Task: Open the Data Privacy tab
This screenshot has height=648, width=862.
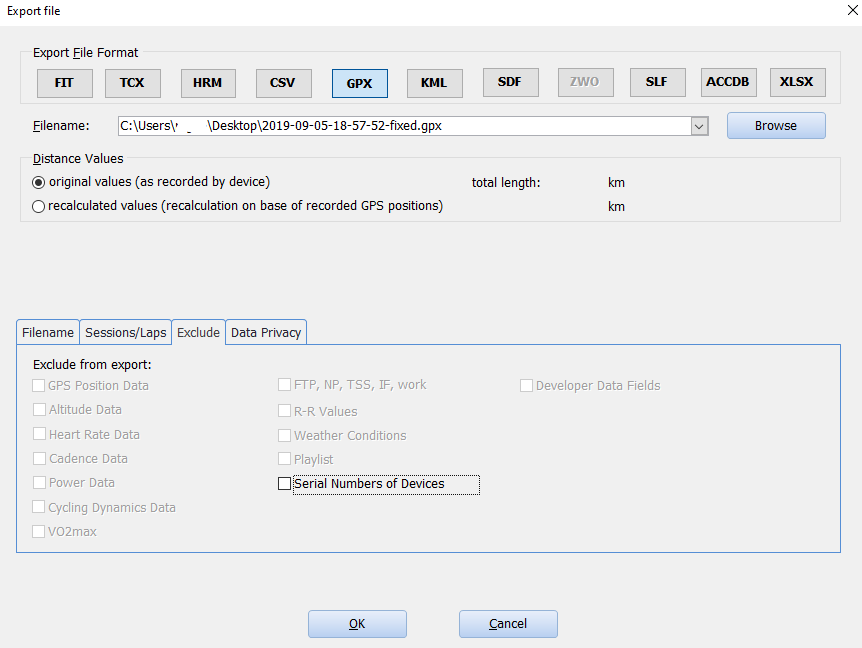Action: point(266,333)
